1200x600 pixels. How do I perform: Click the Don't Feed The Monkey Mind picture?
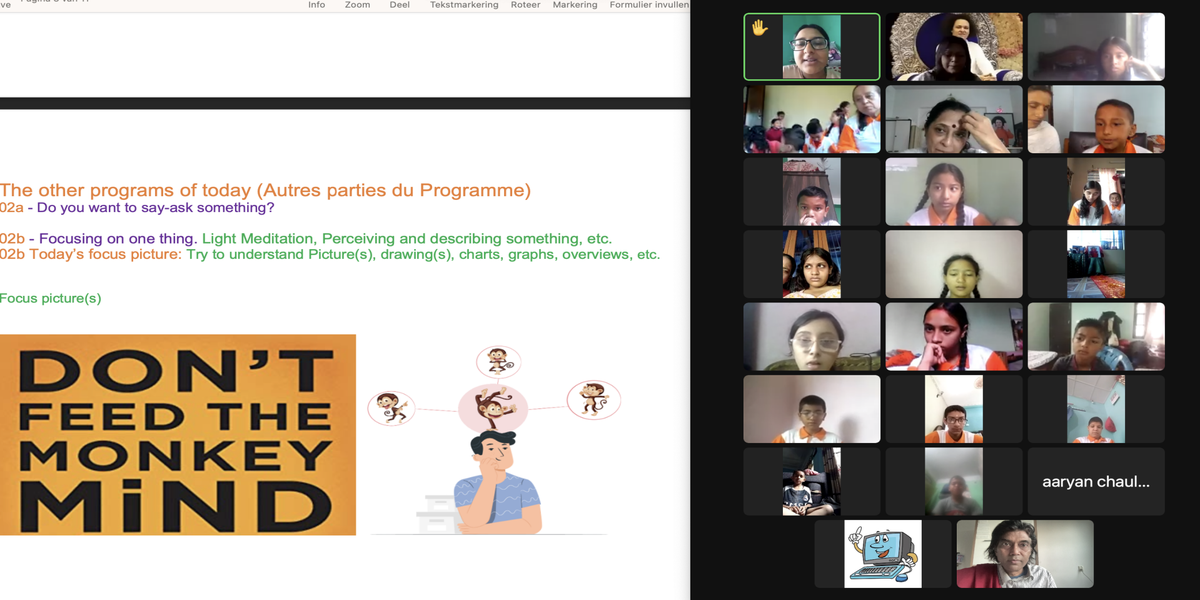pos(178,434)
